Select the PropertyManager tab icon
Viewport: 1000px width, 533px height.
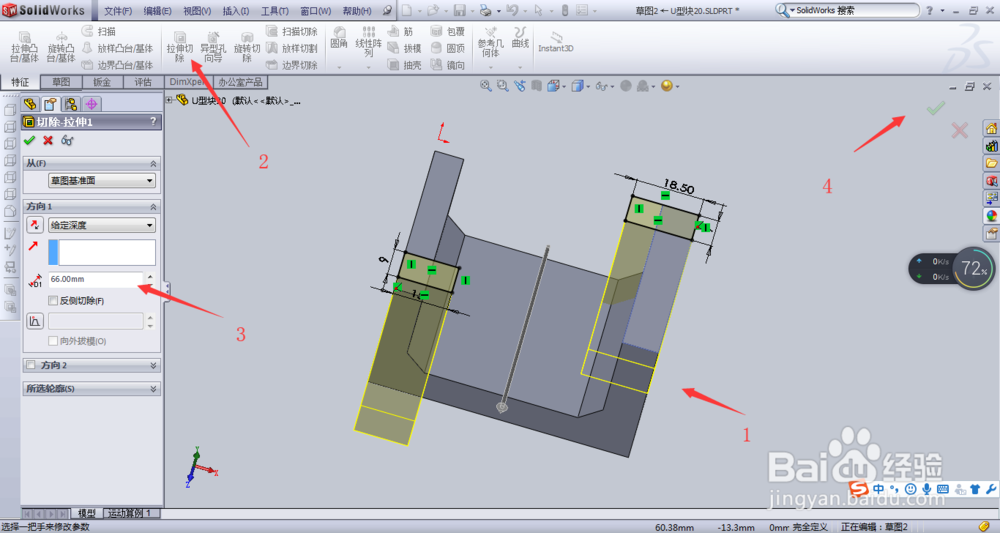[x=50, y=104]
